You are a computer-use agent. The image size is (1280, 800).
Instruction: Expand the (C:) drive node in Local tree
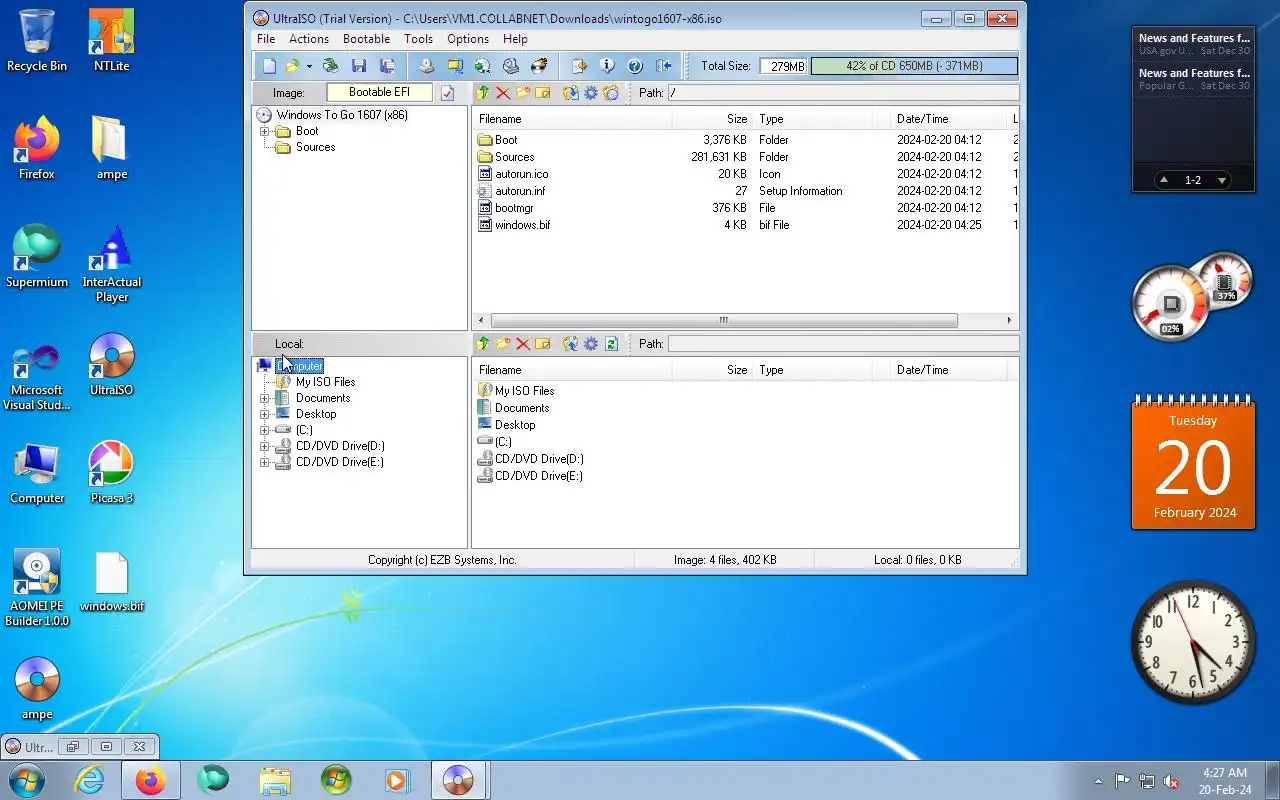[x=264, y=430]
